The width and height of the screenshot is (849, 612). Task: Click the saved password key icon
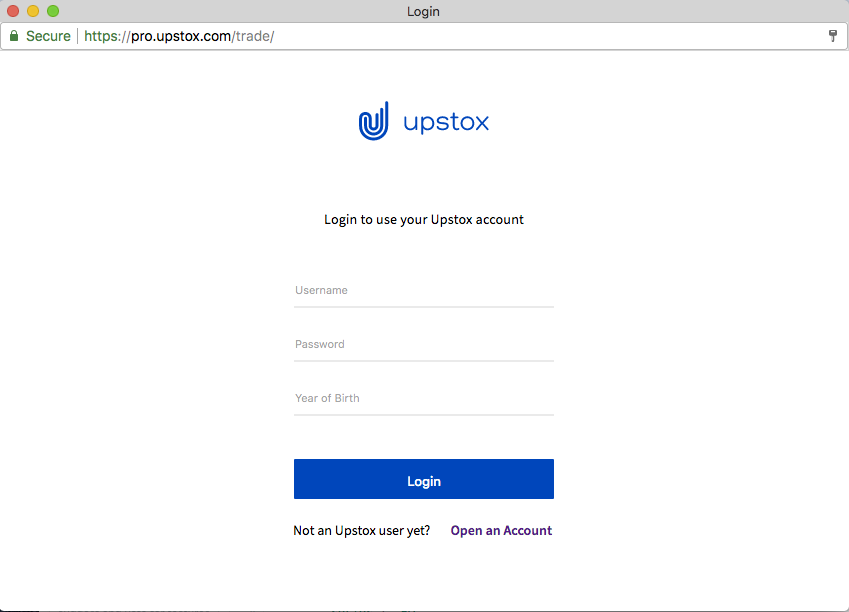pos(833,36)
